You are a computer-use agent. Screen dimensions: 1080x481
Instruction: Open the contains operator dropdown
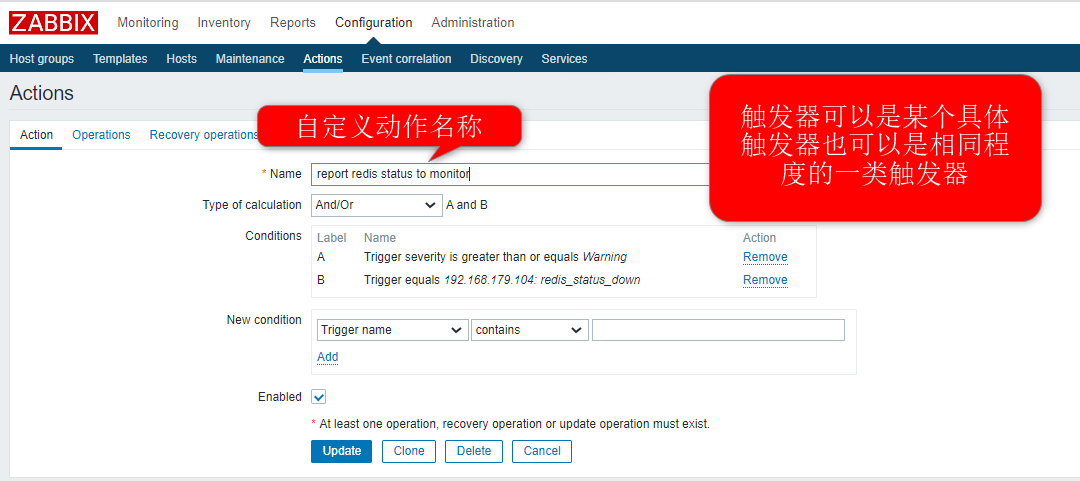tap(530, 330)
